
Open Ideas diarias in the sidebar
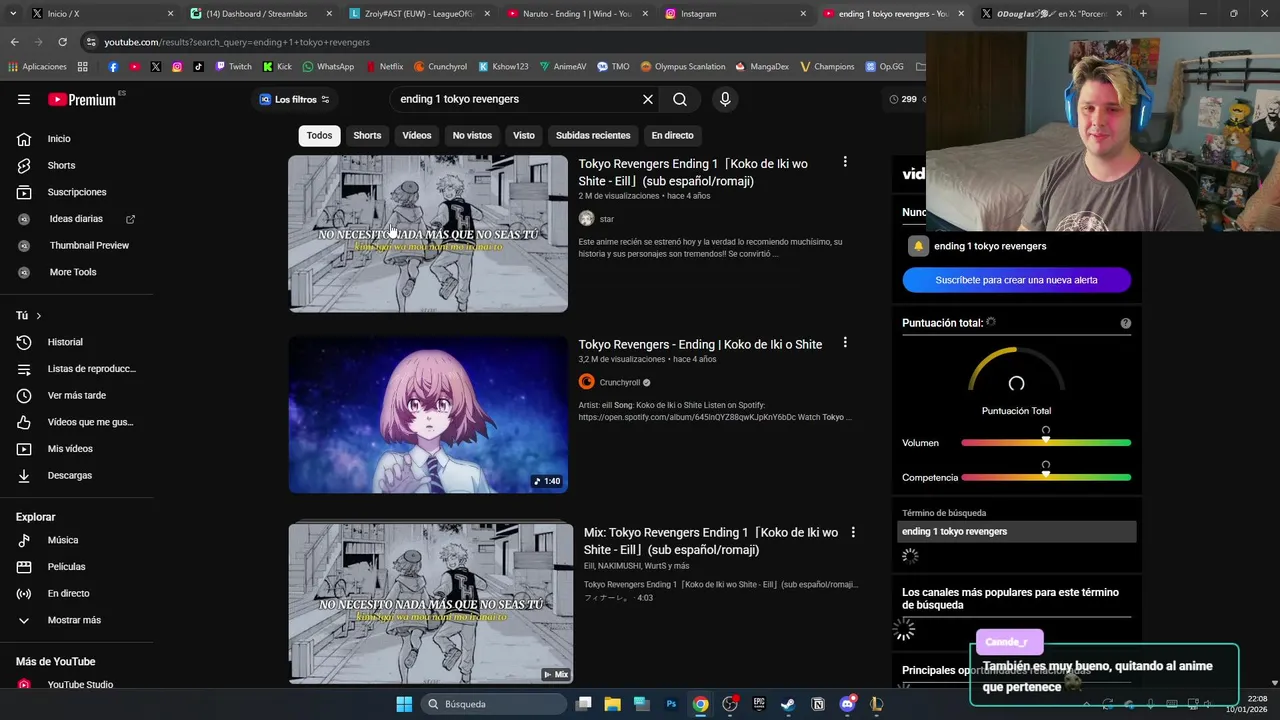point(76,219)
